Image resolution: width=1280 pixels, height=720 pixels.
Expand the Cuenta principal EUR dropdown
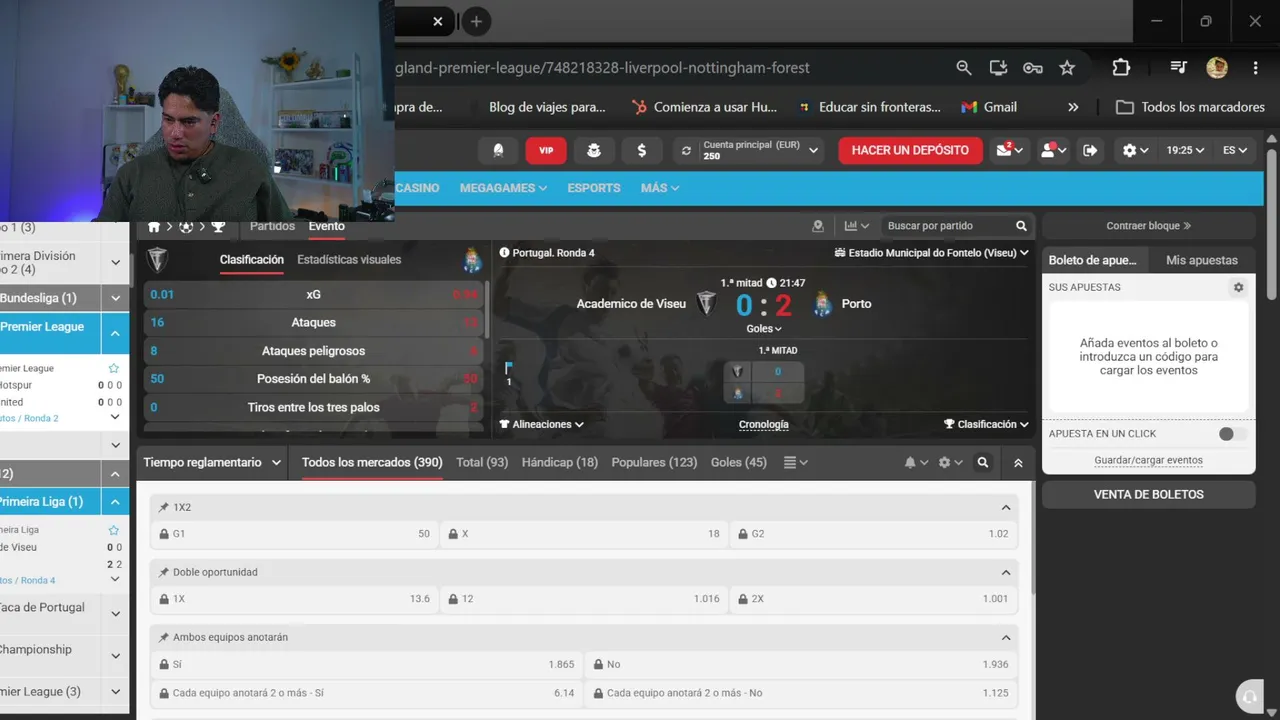point(814,151)
